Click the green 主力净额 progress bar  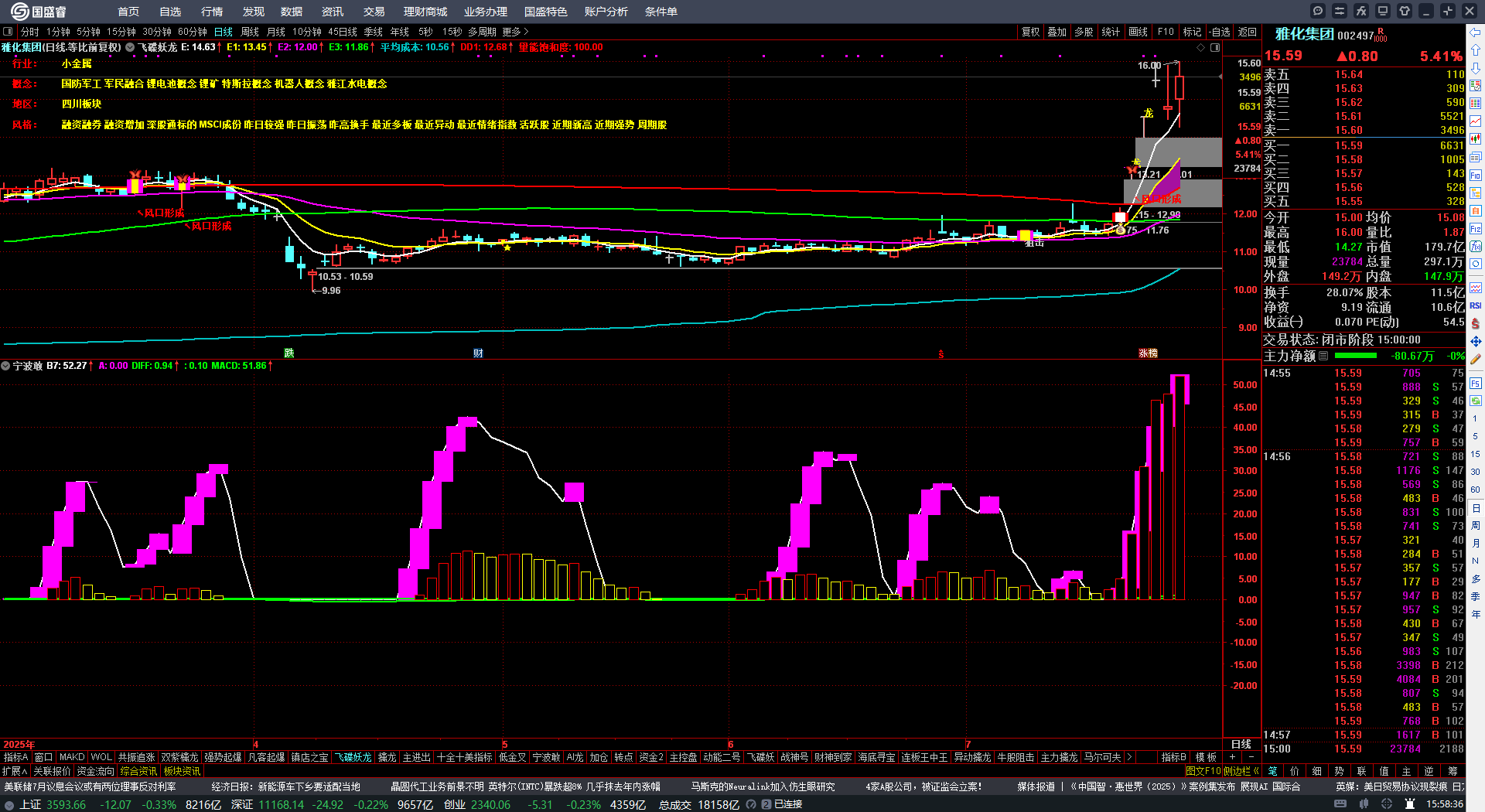[1356, 356]
